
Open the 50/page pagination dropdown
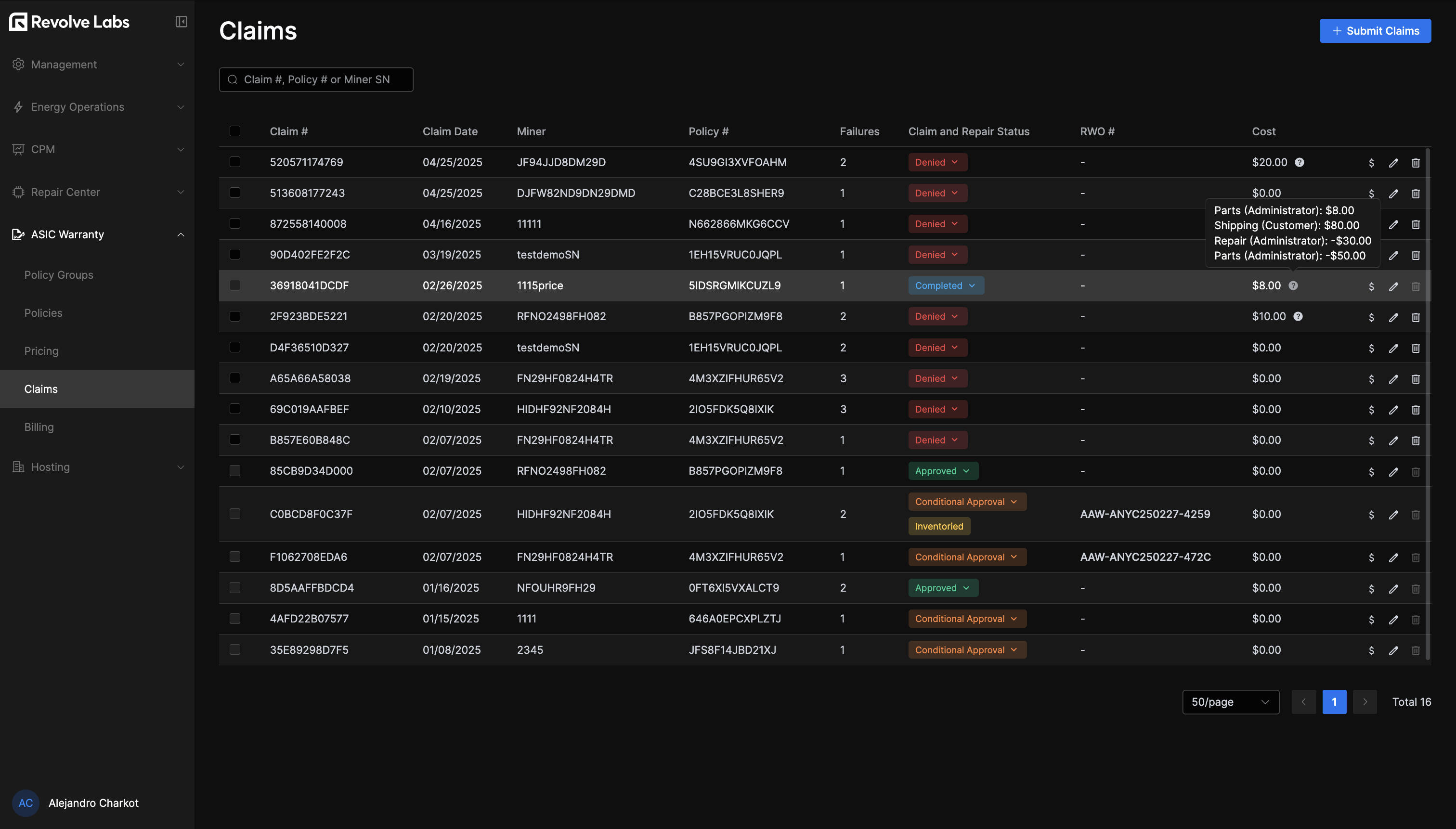click(1230, 702)
